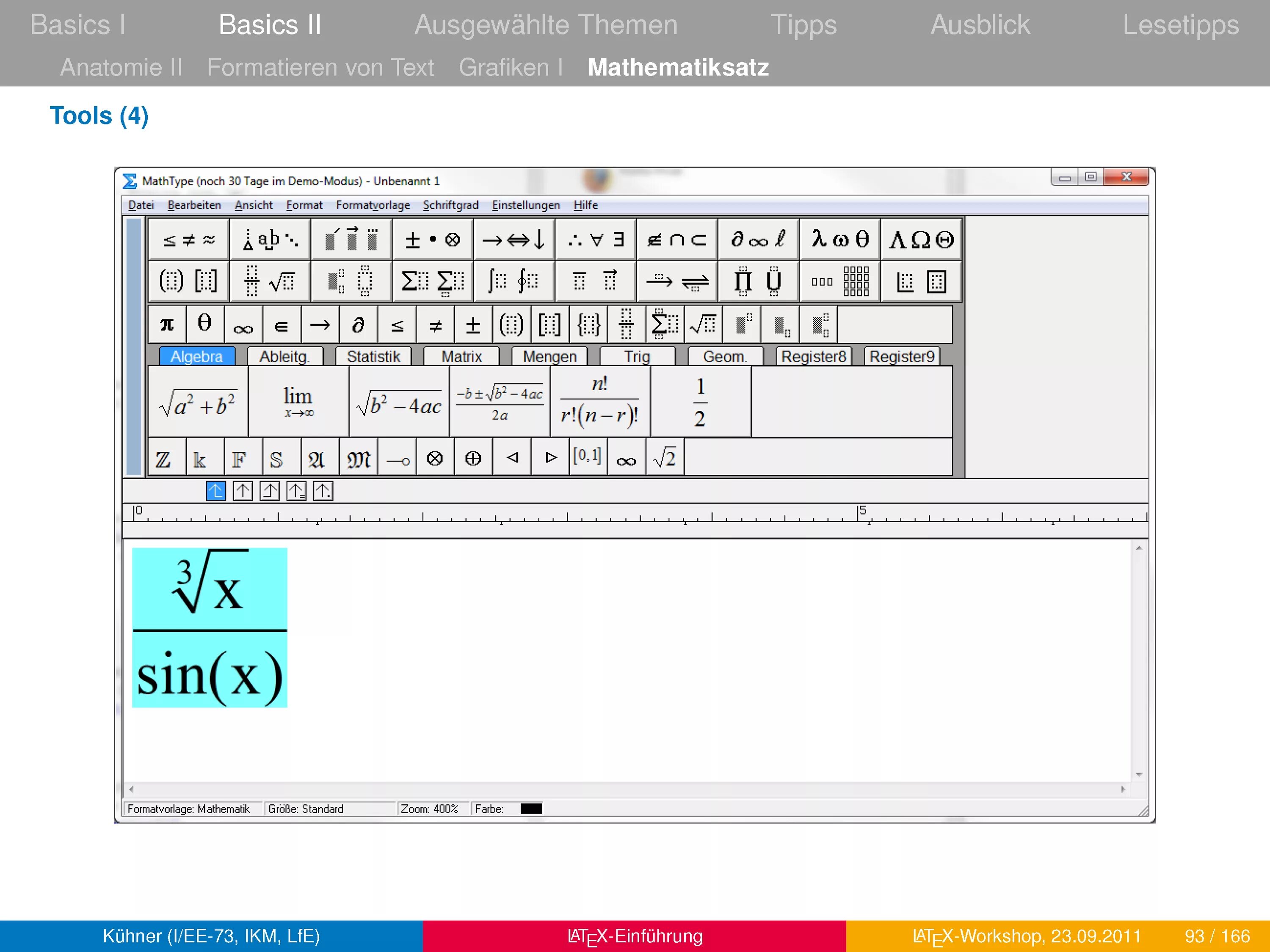Open the arrow symbols palette dropdown
The image size is (1270, 952).
[x=513, y=239]
